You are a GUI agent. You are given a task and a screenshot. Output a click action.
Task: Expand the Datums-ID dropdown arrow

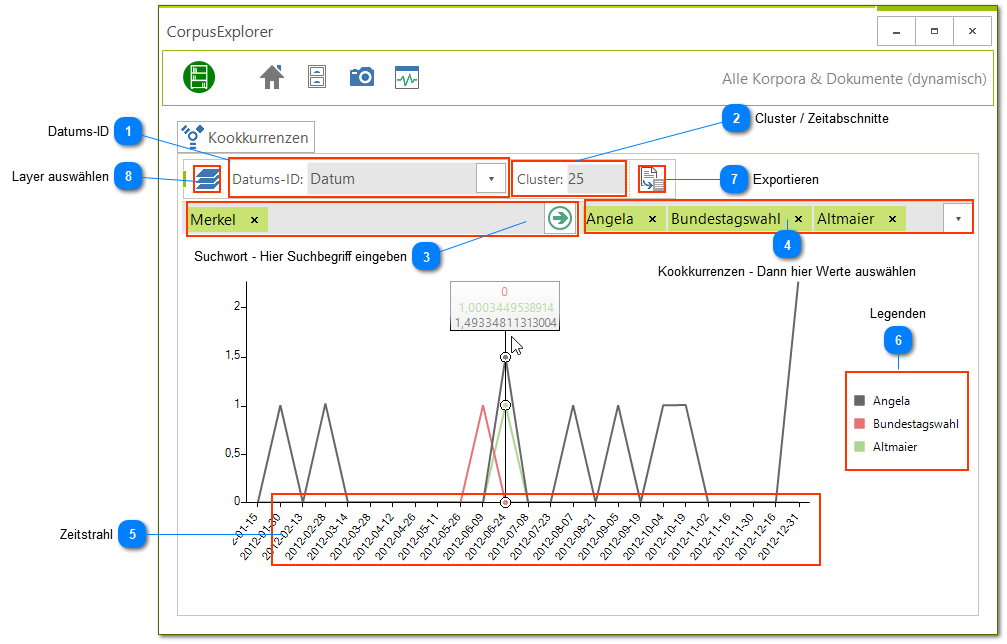click(491, 178)
